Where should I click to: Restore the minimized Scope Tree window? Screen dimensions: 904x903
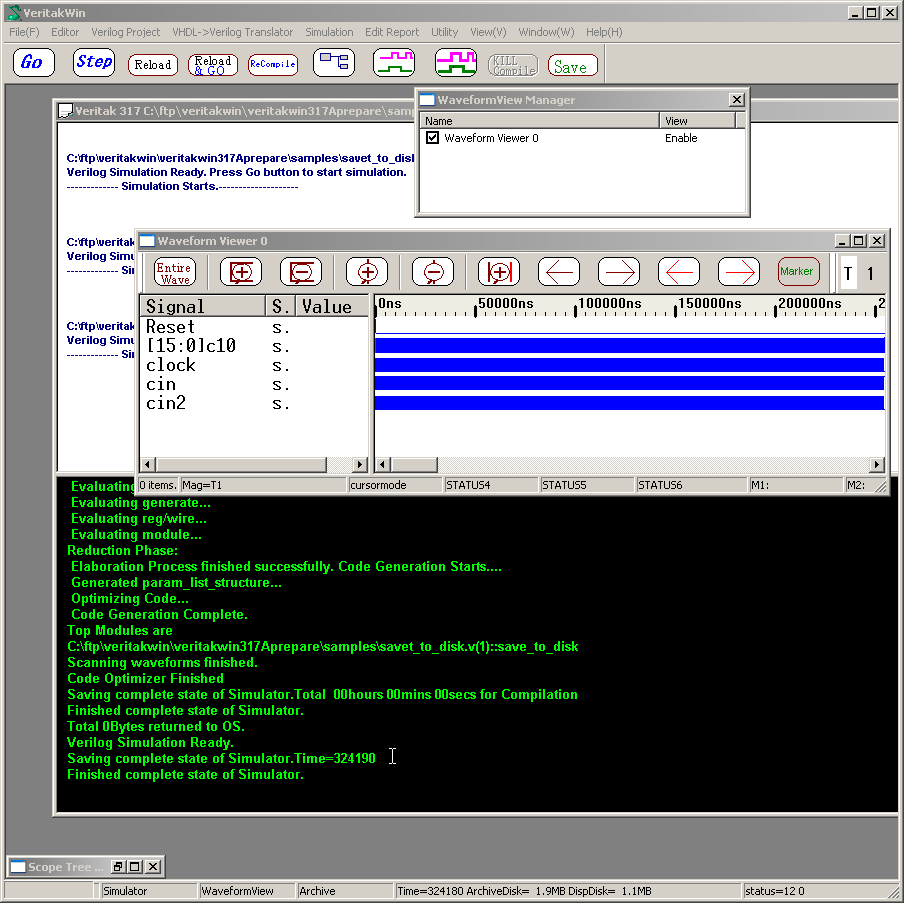[x=118, y=867]
